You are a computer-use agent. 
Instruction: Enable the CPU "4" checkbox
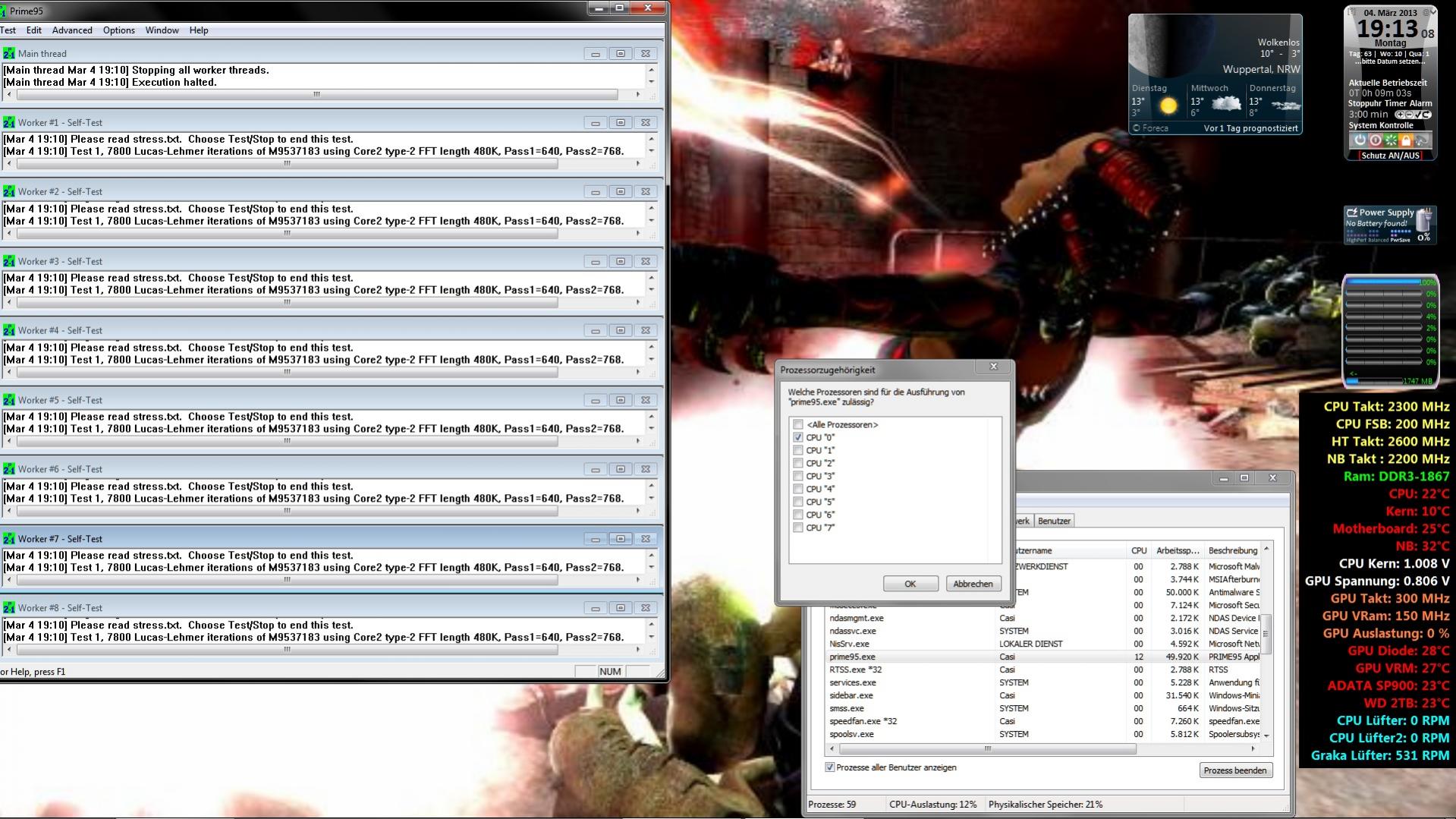coord(797,489)
